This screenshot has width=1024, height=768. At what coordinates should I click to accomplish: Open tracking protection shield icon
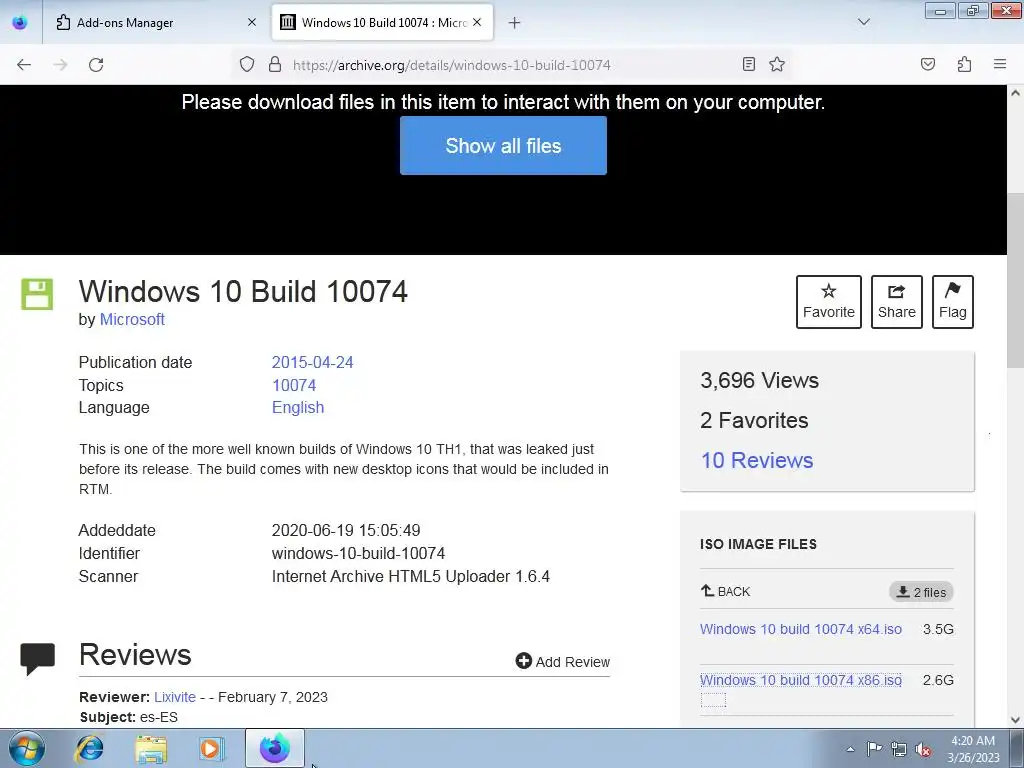click(247, 64)
